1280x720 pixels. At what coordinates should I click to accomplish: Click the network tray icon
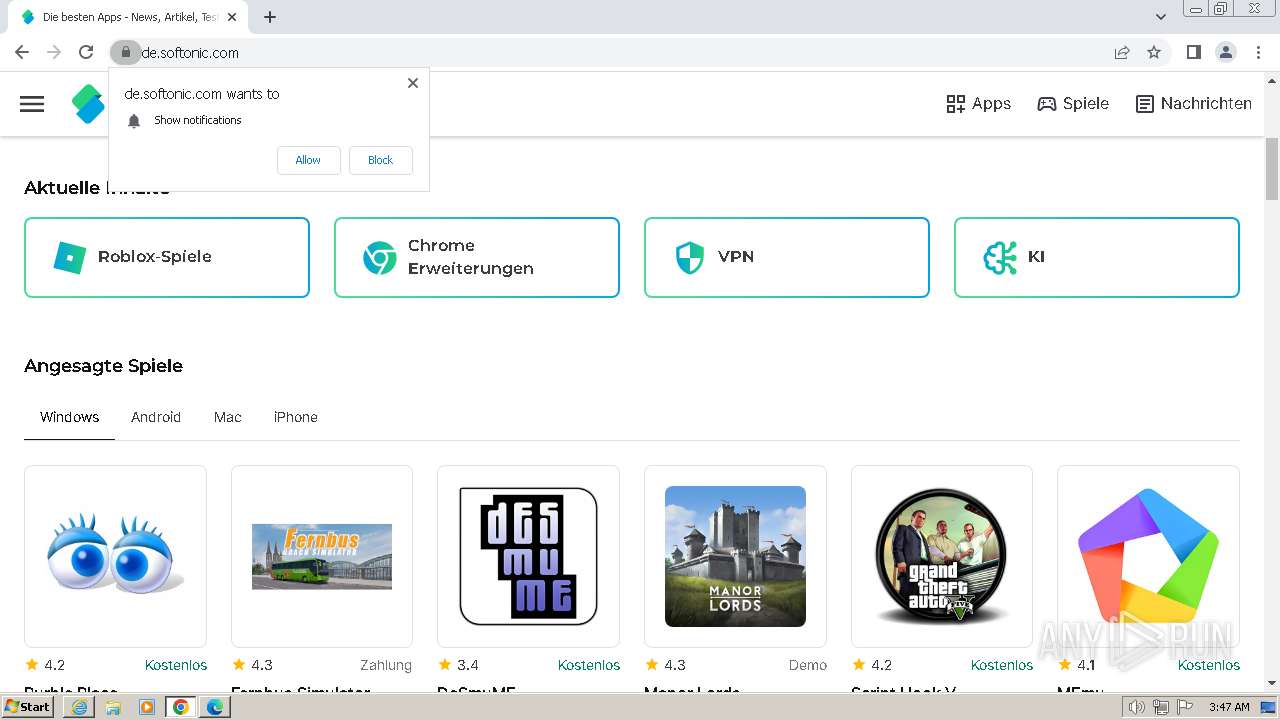pos(1161,707)
